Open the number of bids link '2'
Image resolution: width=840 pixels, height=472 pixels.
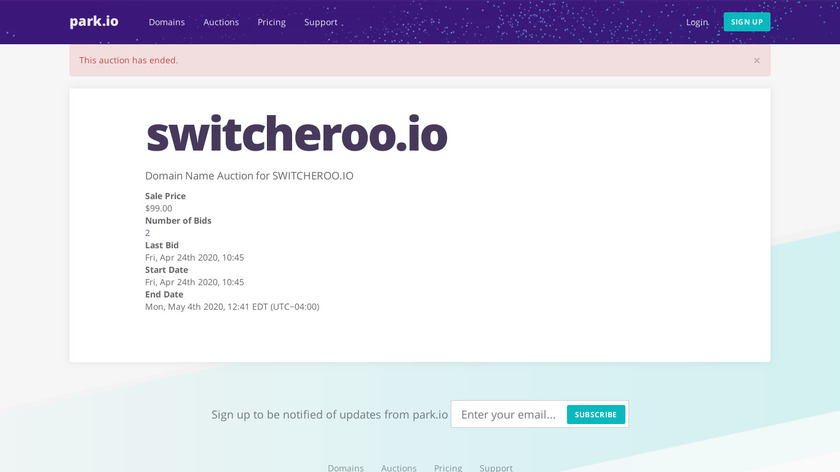click(x=147, y=233)
